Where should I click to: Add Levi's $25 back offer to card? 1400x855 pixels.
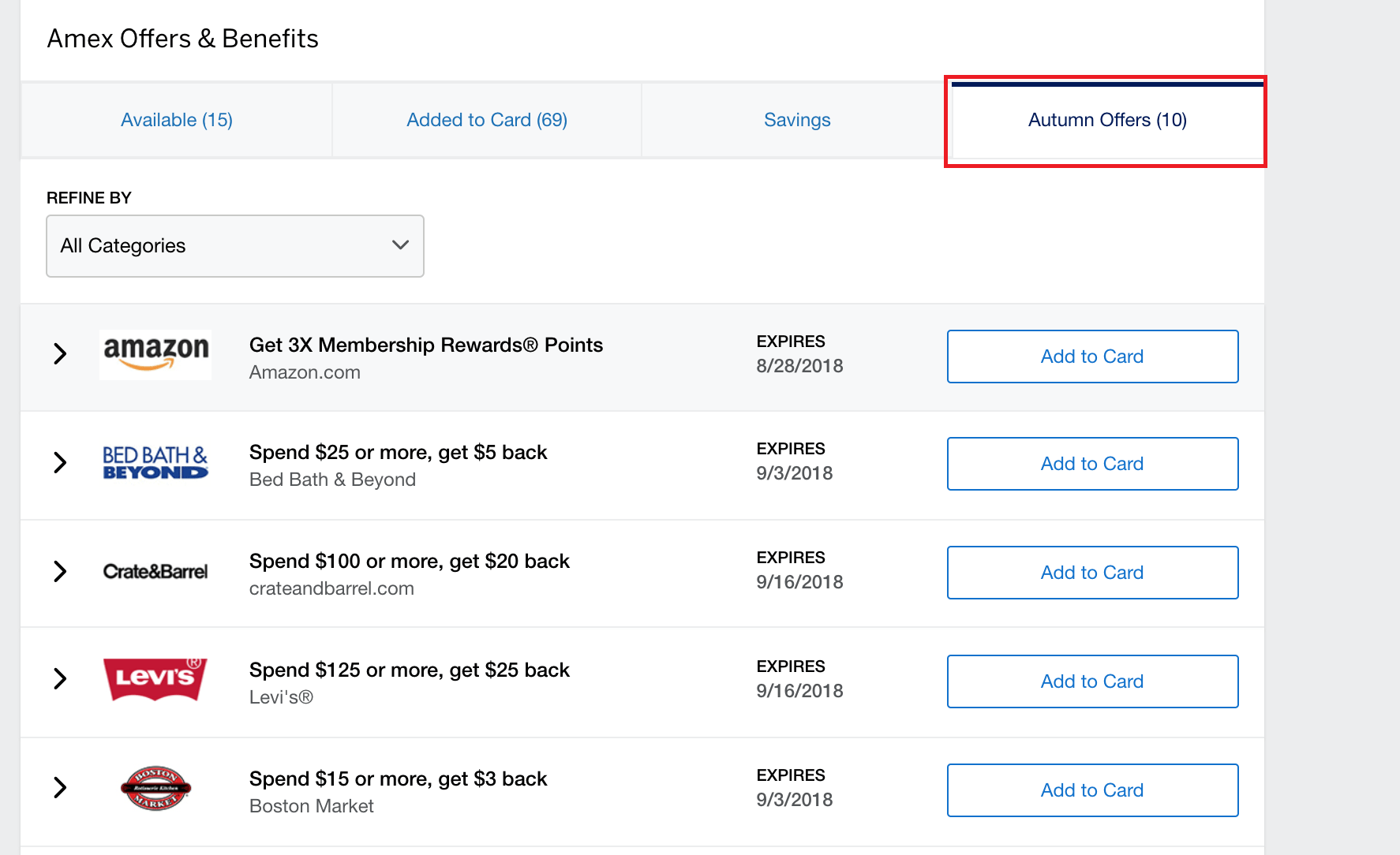pos(1092,681)
